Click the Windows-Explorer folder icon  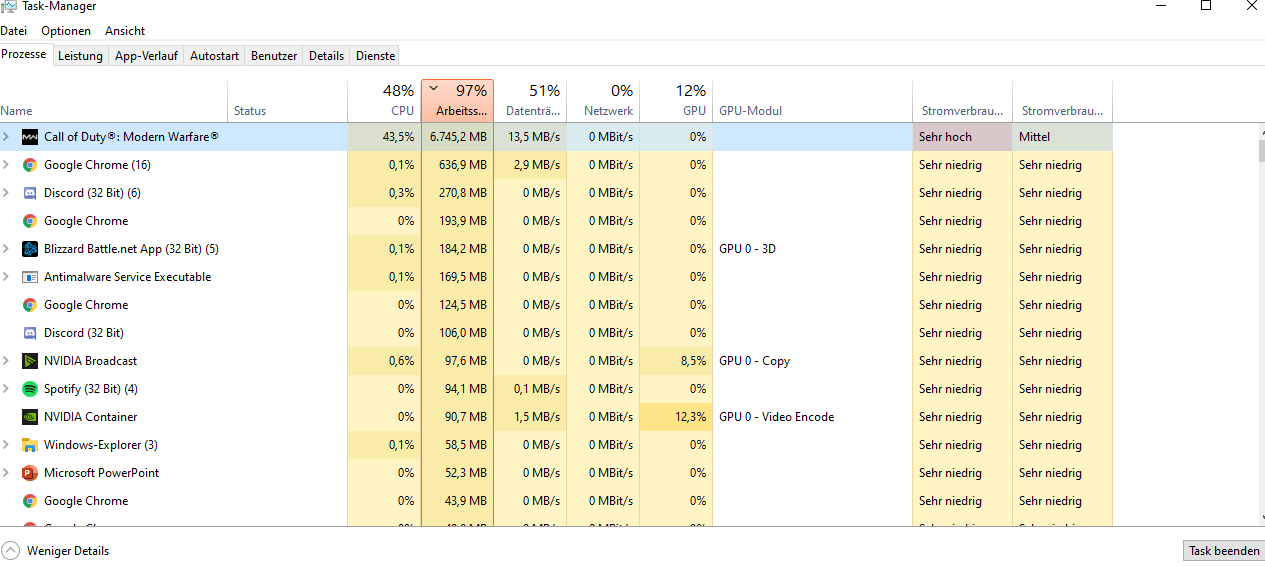coord(30,445)
